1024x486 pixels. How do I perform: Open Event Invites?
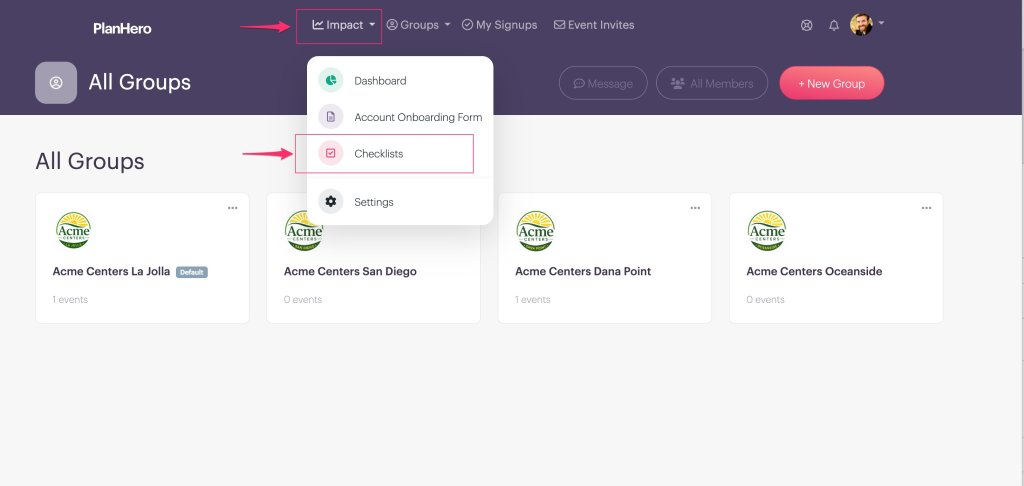(594, 25)
